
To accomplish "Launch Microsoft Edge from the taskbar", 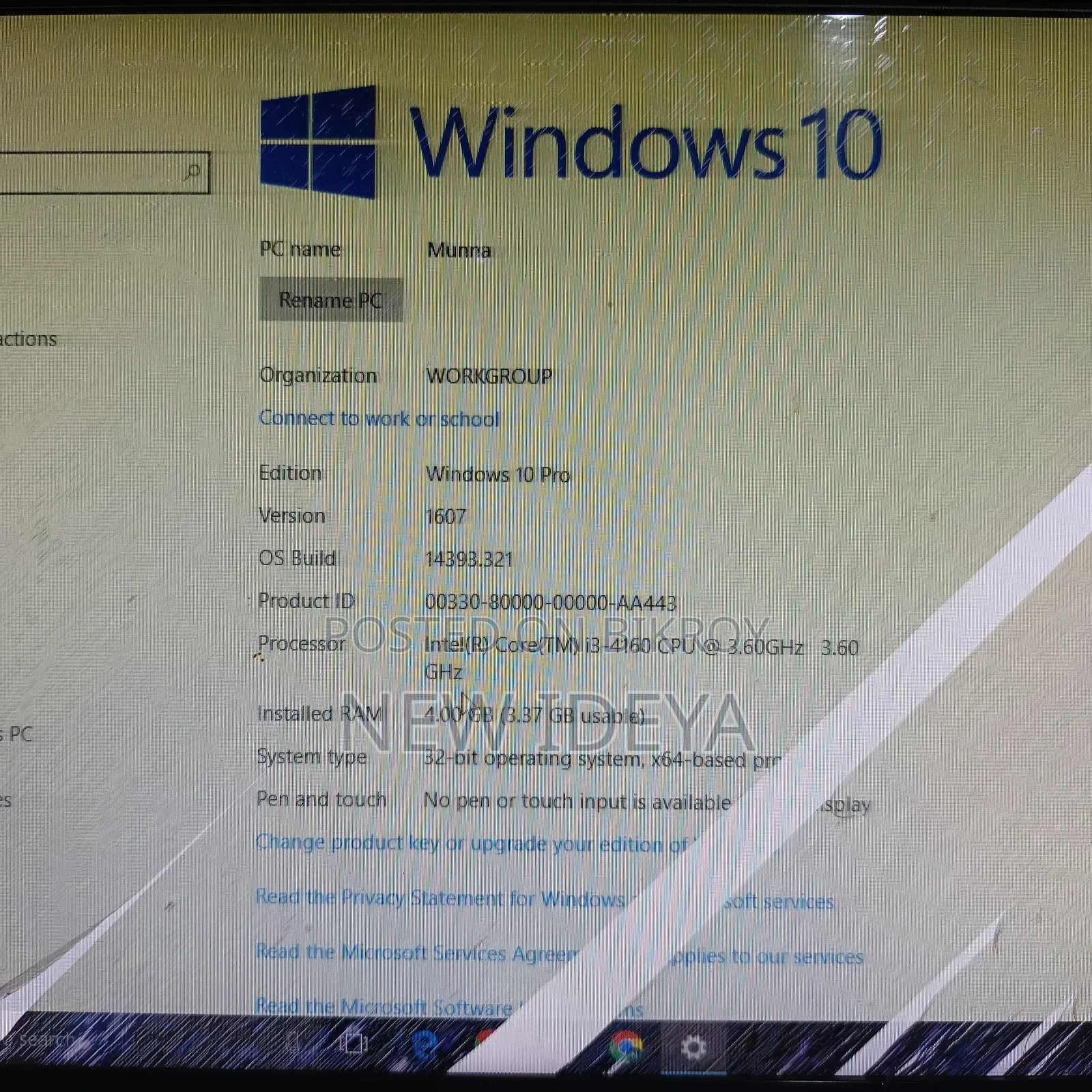I will tap(425, 1044).
